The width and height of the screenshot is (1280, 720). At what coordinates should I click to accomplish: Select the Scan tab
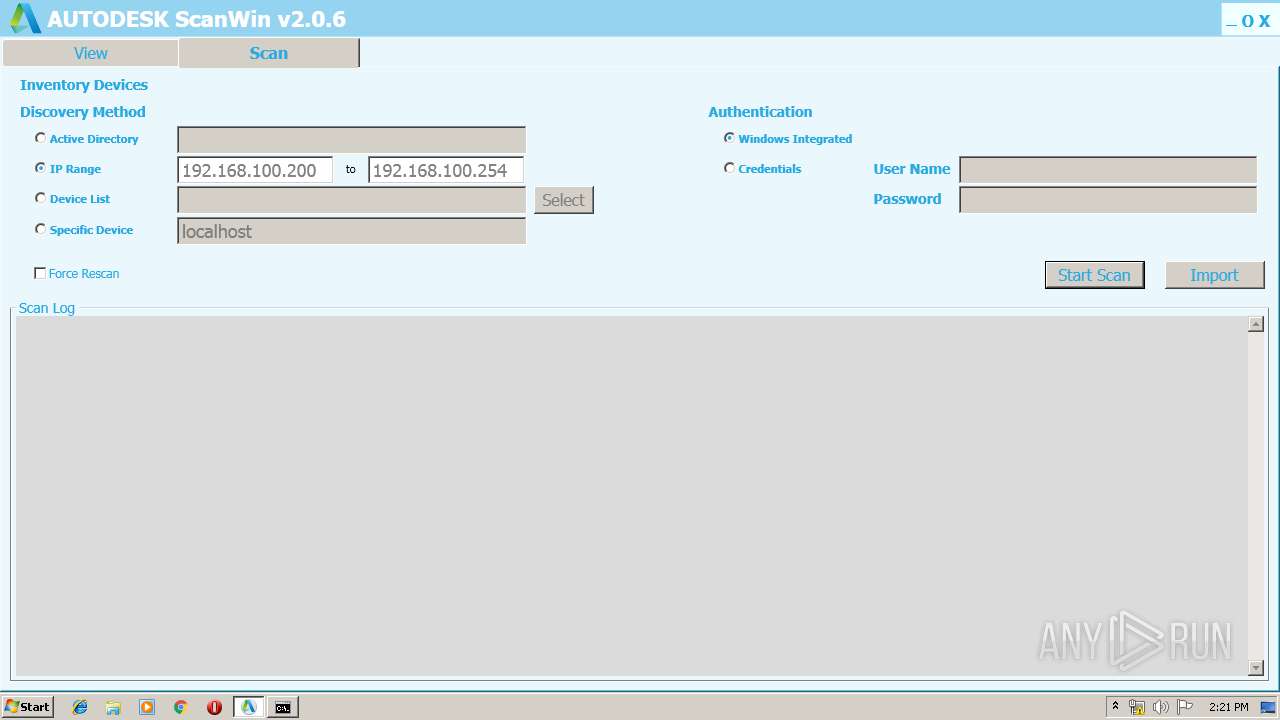click(268, 53)
